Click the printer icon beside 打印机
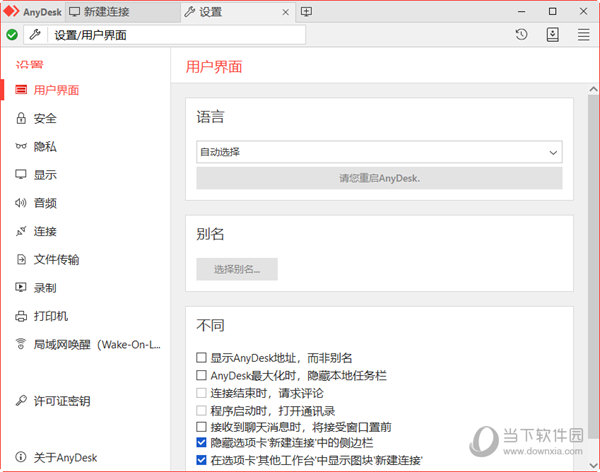This screenshot has height=472, width=600. pos(21,316)
